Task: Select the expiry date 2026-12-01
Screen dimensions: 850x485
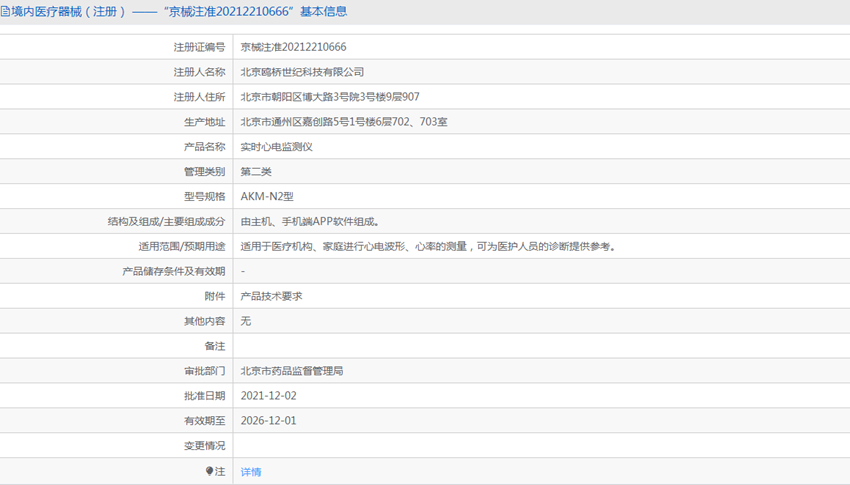Action: (268, 421)
